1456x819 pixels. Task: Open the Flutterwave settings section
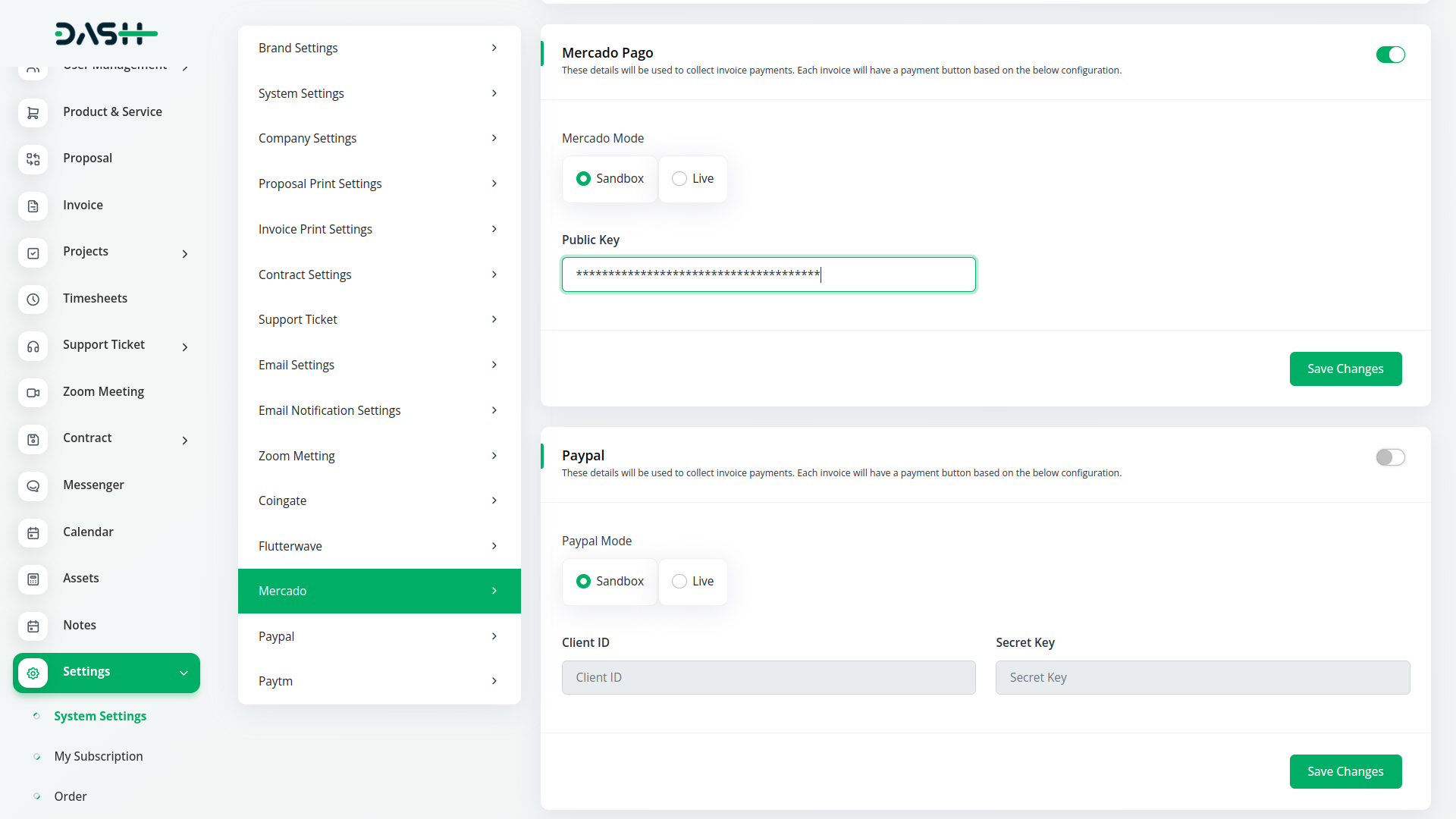(378, 546)
